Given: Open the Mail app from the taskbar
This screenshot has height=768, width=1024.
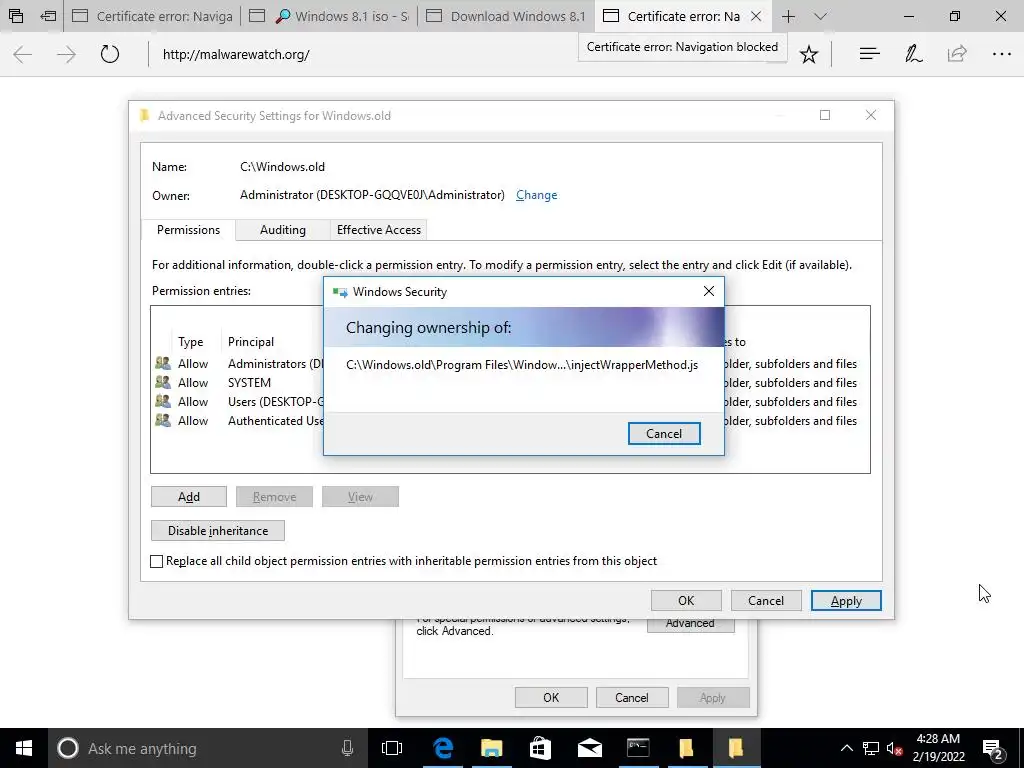Looking at the screenshot, I should coord(589,748).
